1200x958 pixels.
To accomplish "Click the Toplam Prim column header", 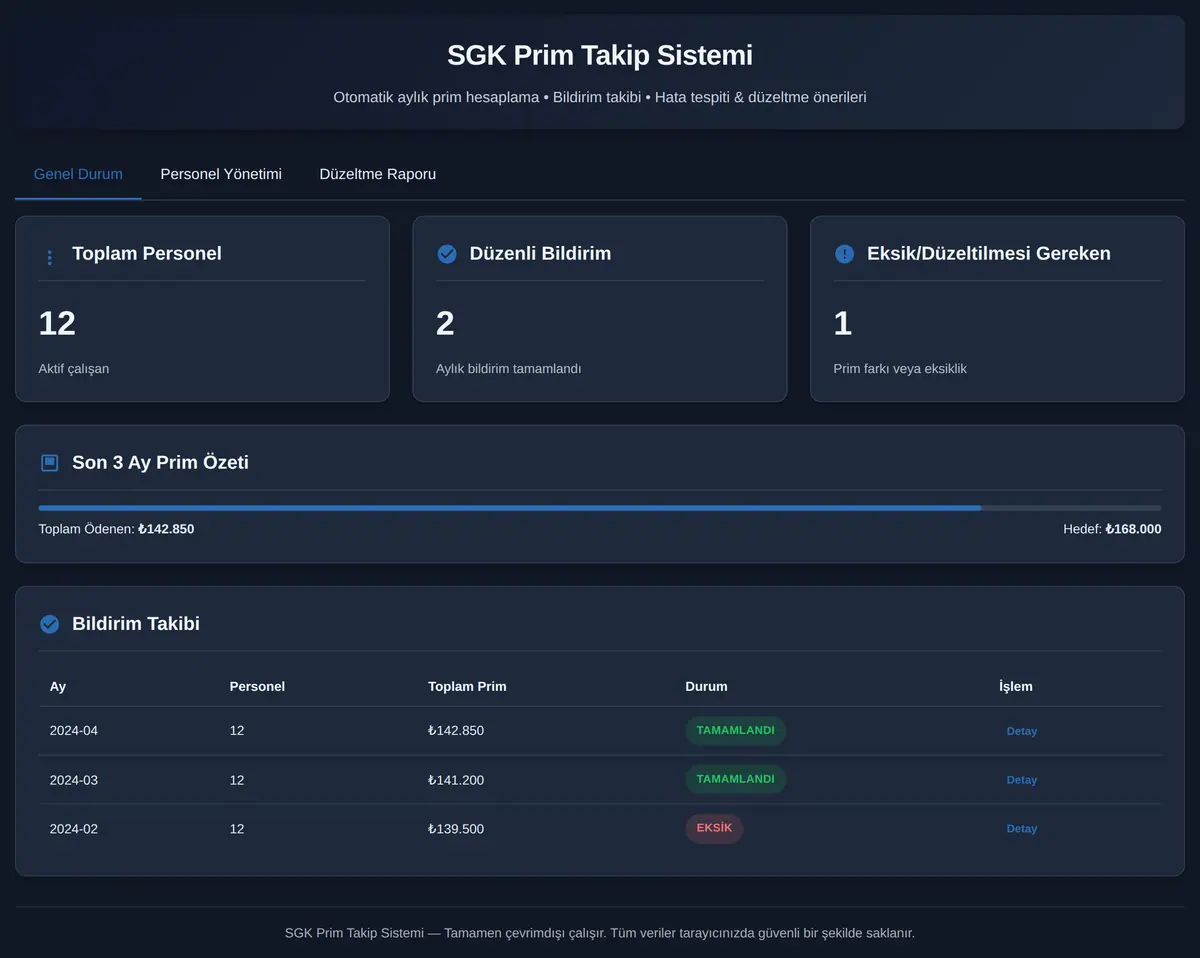I will tap(467, 687).
